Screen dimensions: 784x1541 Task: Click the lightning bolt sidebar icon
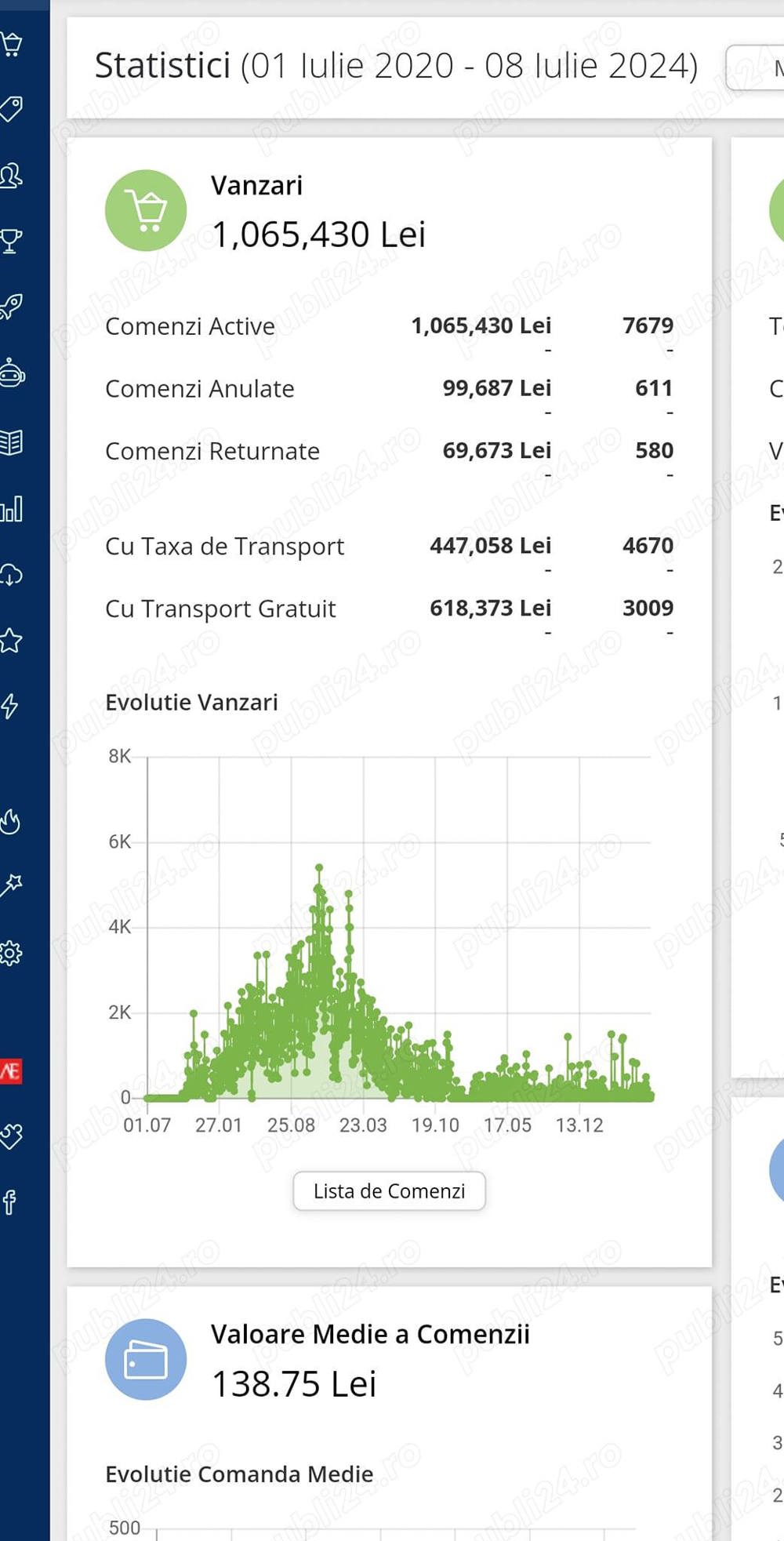9,706
